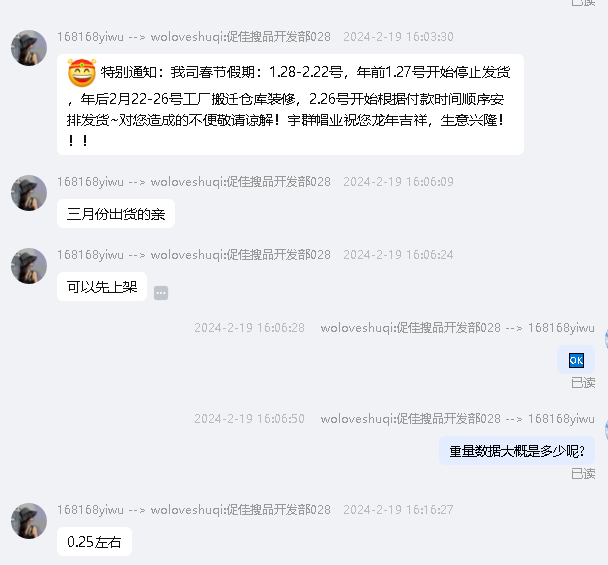Click the 2024-2-19 16:06:24 timestamp
Viewport: 608px width, 565px height.
point(398,255)
